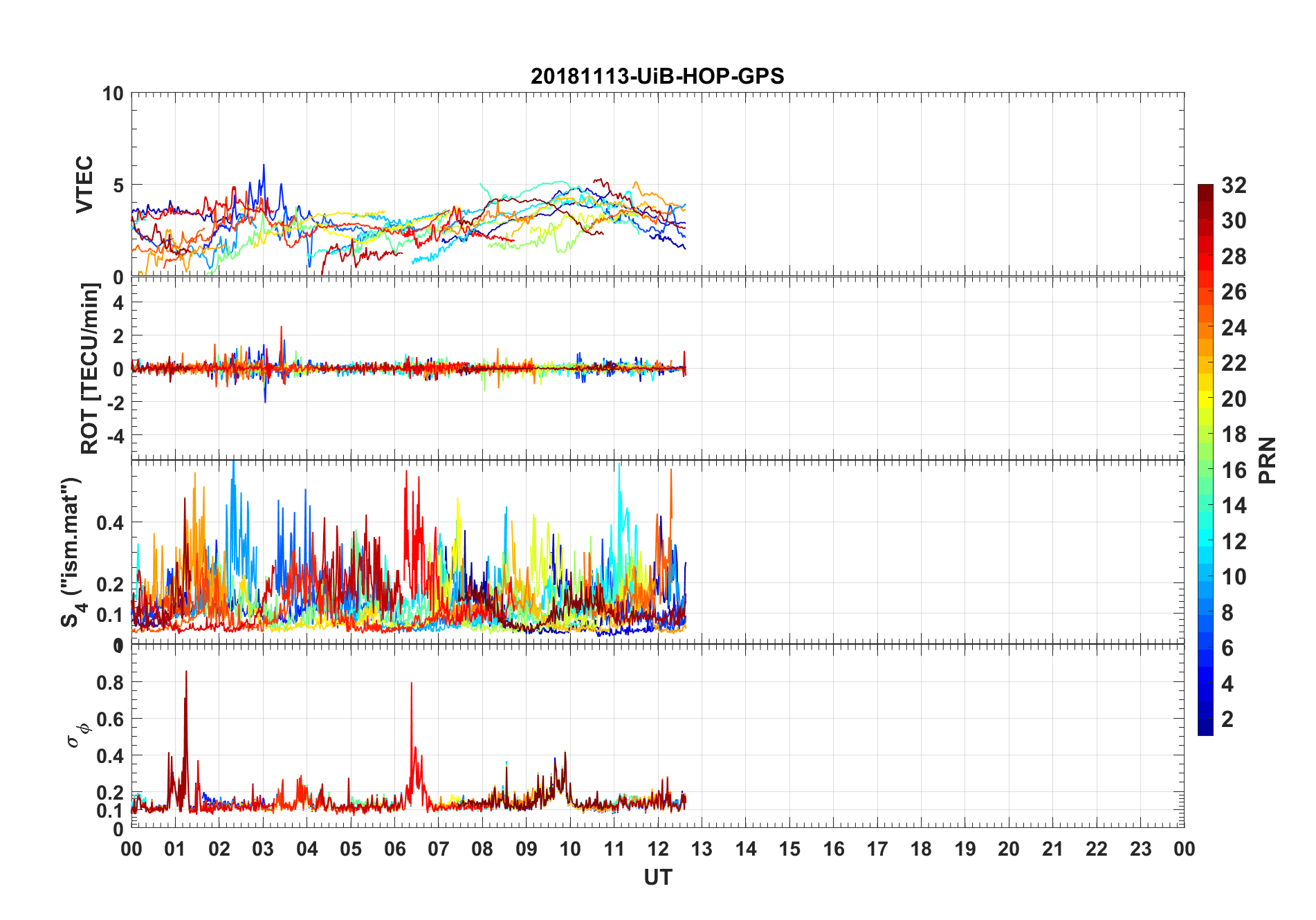
Task: Click x-axis tick label 17
Action: (877, 849)
